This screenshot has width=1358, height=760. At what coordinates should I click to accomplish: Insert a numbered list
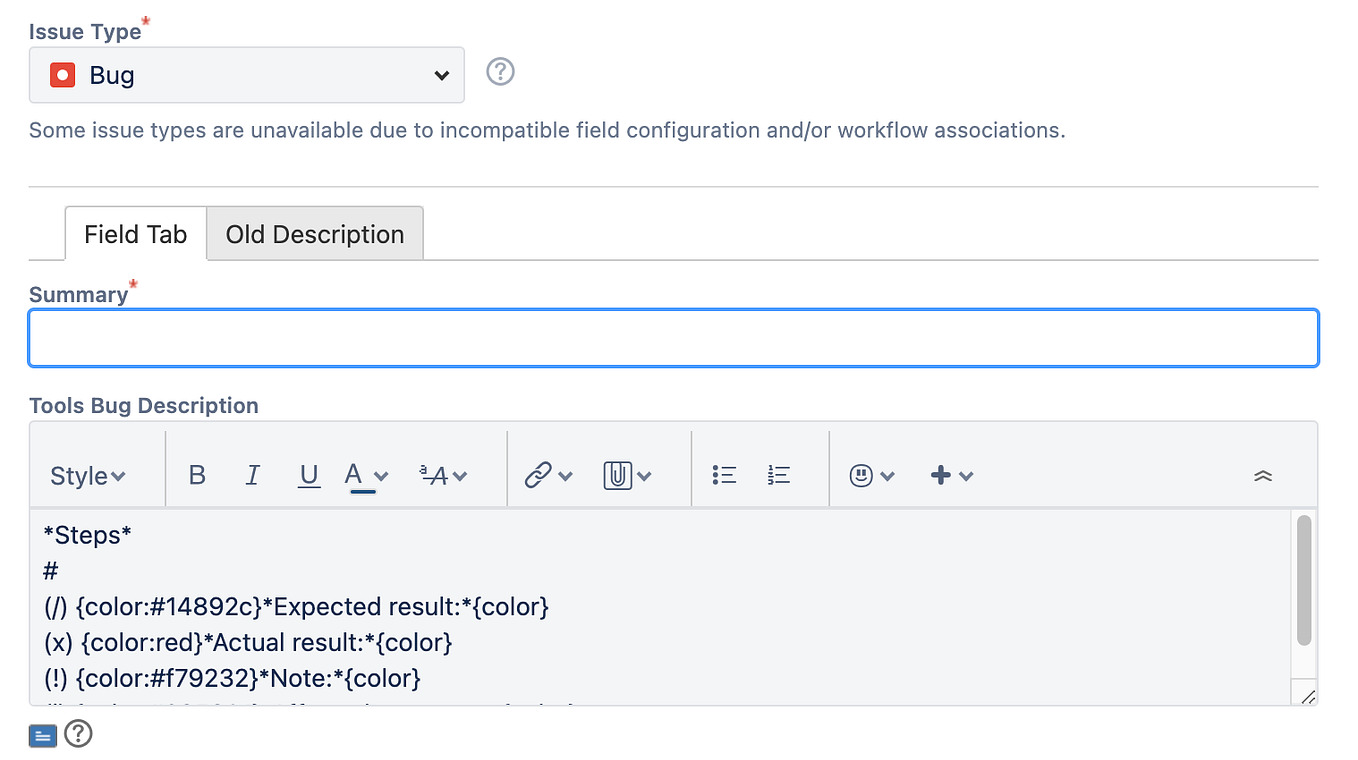(778, 475)
